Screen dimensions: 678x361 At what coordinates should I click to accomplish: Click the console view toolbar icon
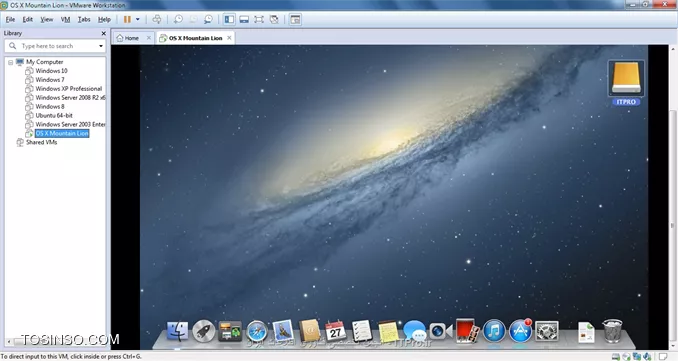[295, 19]
